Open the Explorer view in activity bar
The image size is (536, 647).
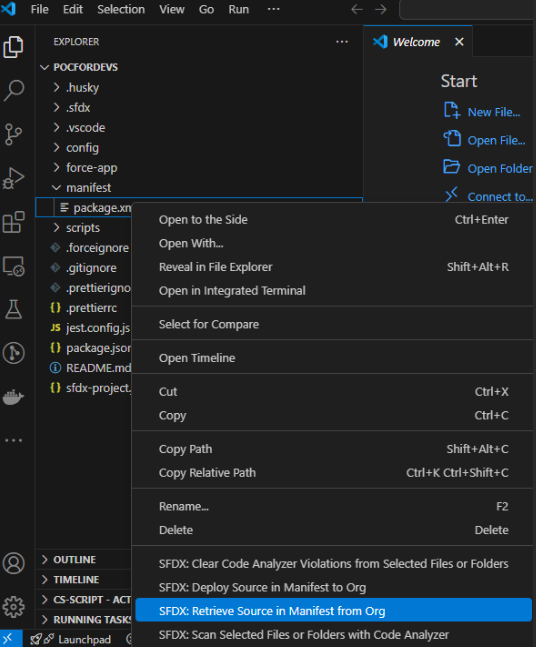(14, 47)
